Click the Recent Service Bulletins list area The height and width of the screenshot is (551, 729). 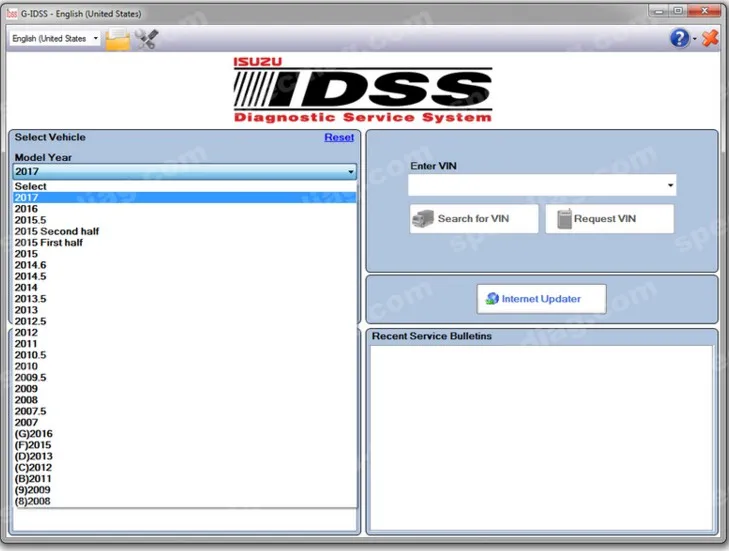pos(541,437)
